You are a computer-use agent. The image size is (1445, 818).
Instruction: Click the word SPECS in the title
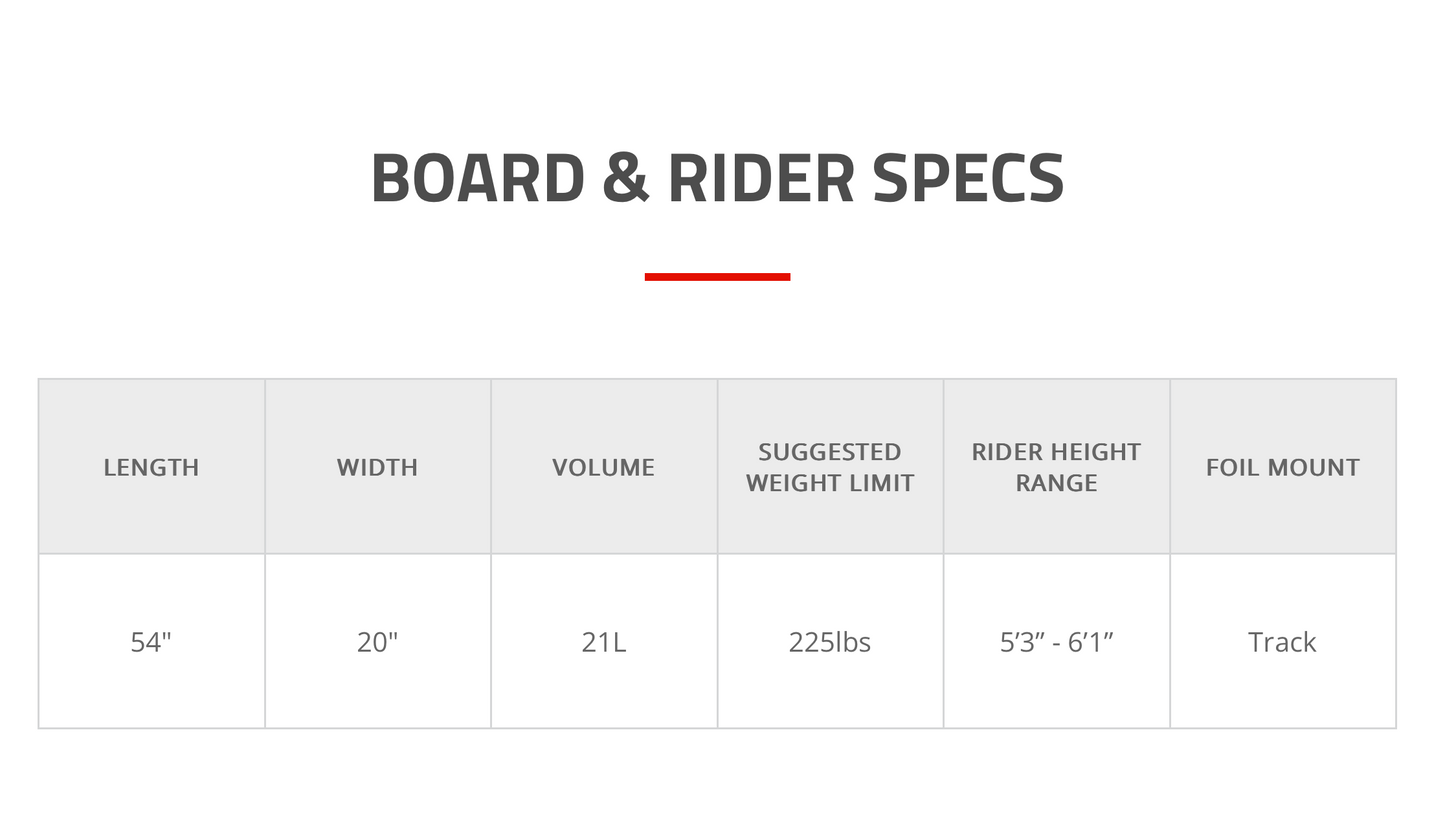(968, 179)
